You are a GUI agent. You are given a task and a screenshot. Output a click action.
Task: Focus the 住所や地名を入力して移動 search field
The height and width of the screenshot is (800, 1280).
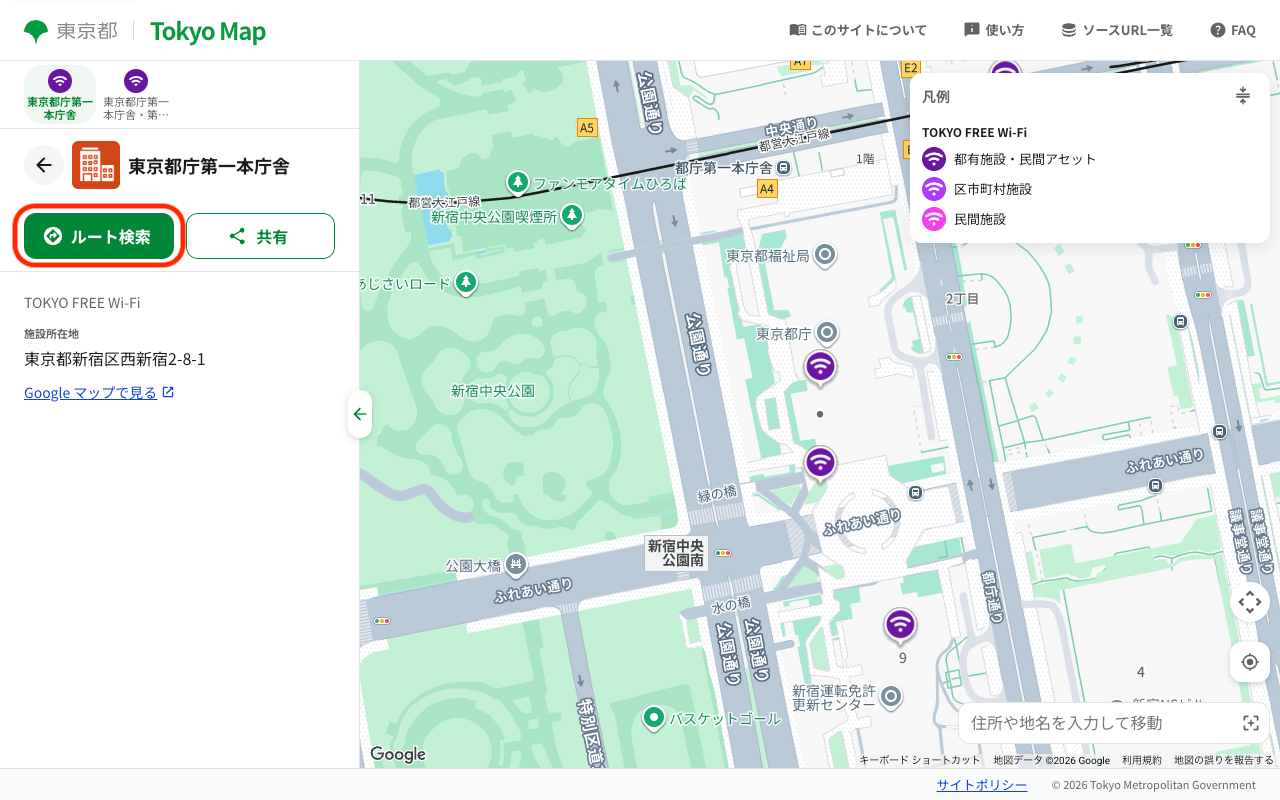click(x=1113, y=723)
